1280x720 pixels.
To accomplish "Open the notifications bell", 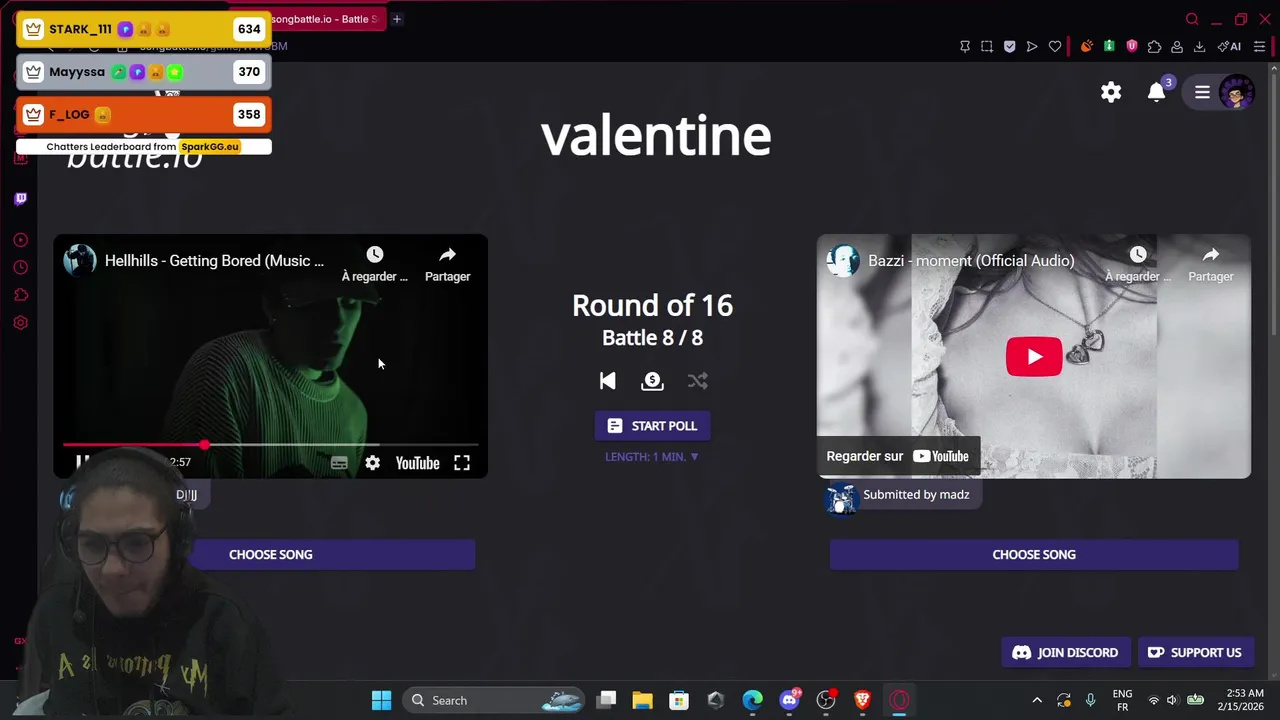I will [x=1156, y=92].
